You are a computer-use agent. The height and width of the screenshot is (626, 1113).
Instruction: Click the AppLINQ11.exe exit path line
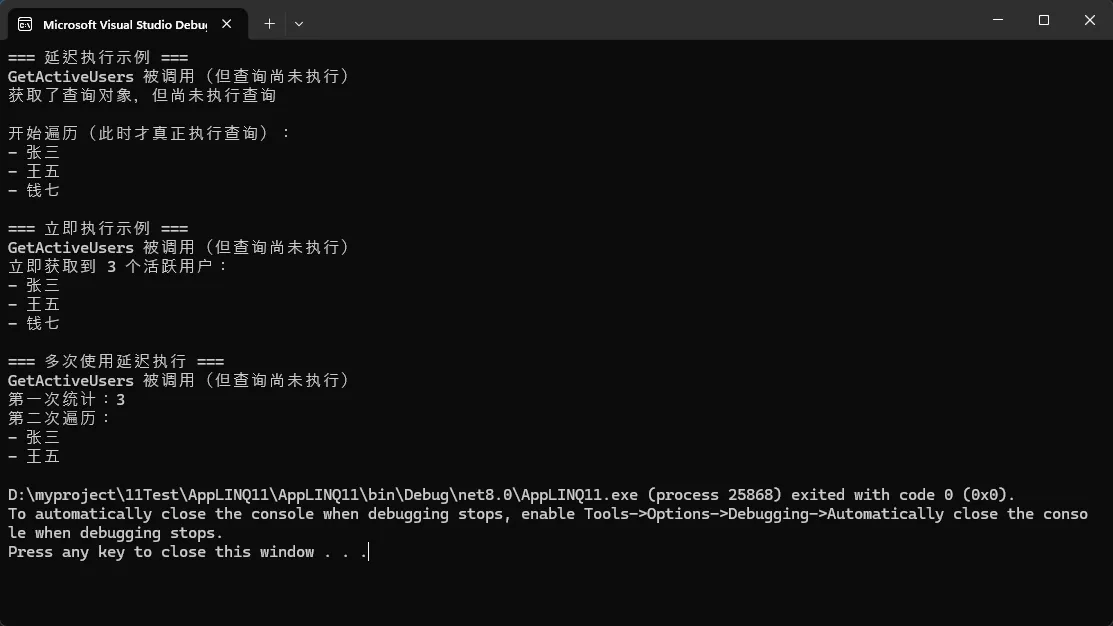511,495
